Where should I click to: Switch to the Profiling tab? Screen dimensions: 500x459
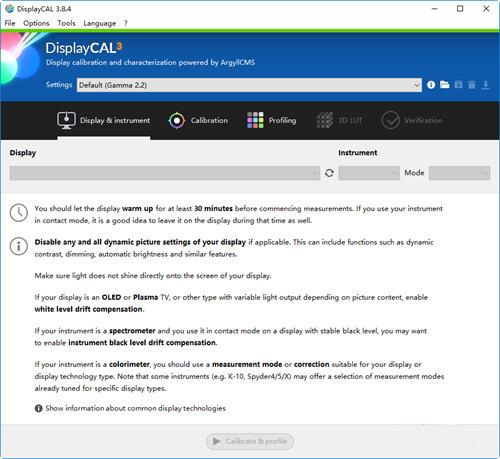(272, 120)
